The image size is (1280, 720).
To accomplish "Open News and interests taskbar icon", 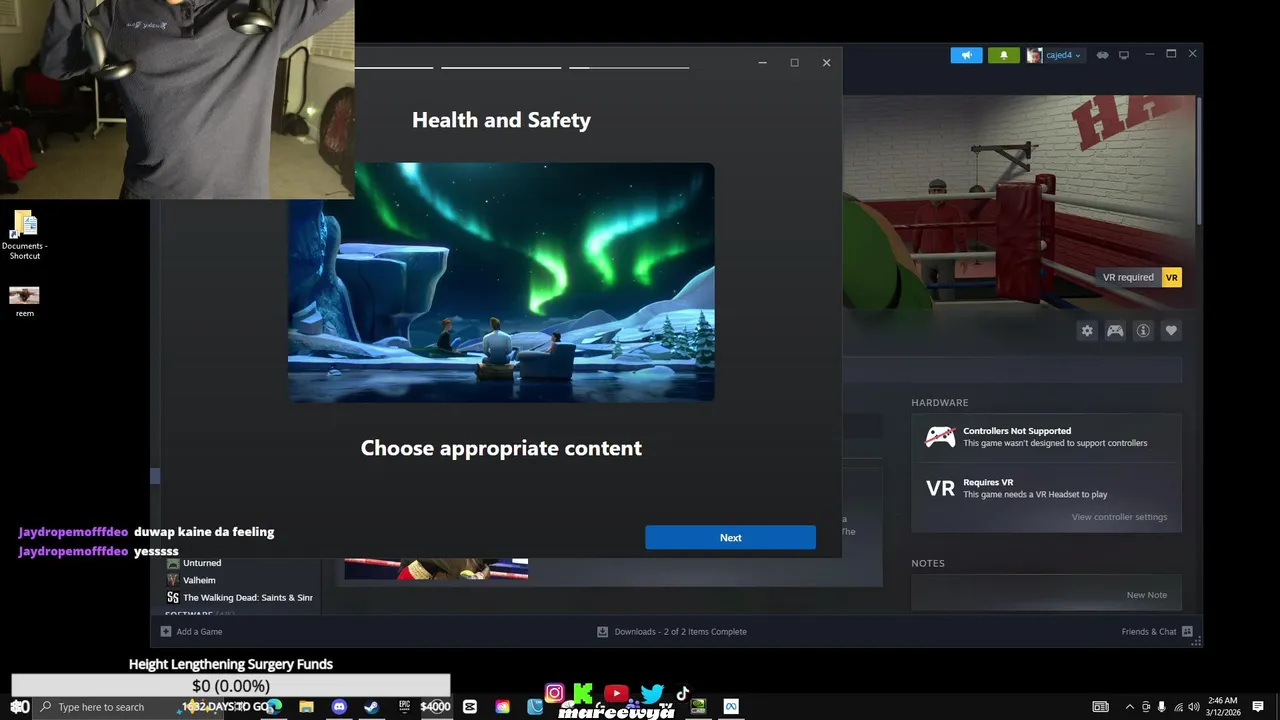I will point(1100,707).
